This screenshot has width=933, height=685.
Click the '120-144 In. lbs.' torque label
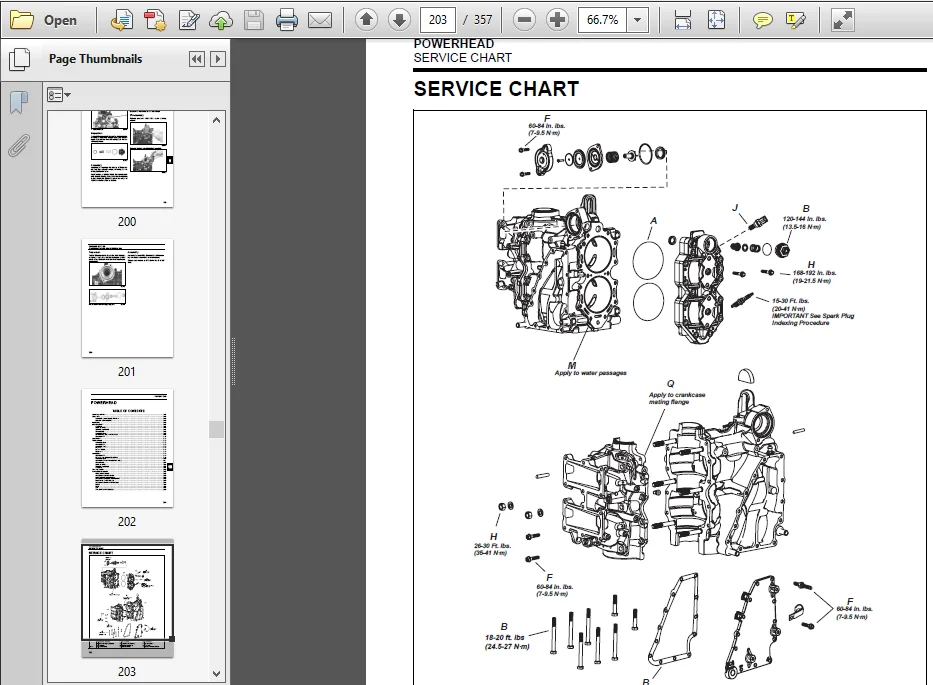tap(804, 219)
